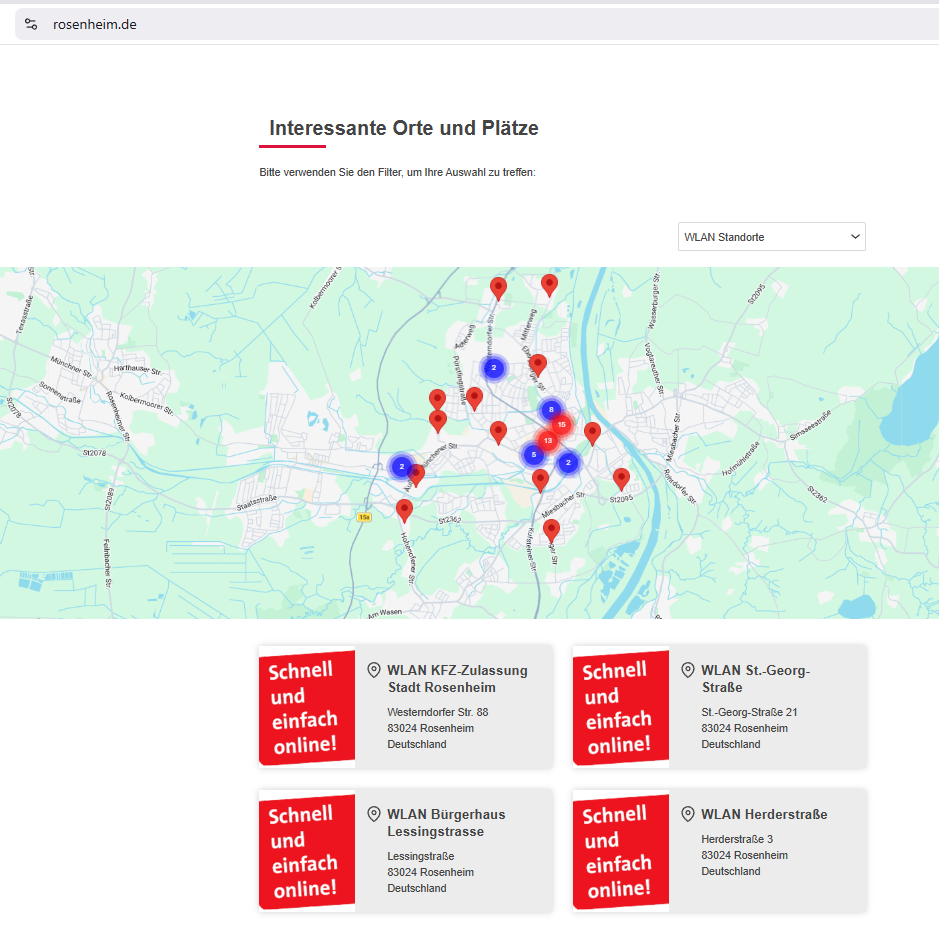Expand the blue cluster marker labeled 8
The image size is (939, 930).
click(551, 409)
